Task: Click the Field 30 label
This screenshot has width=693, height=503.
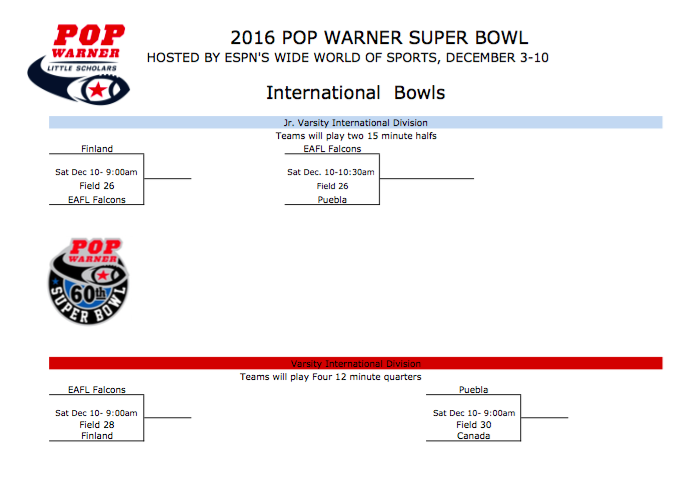Action: tap(474, 425)
